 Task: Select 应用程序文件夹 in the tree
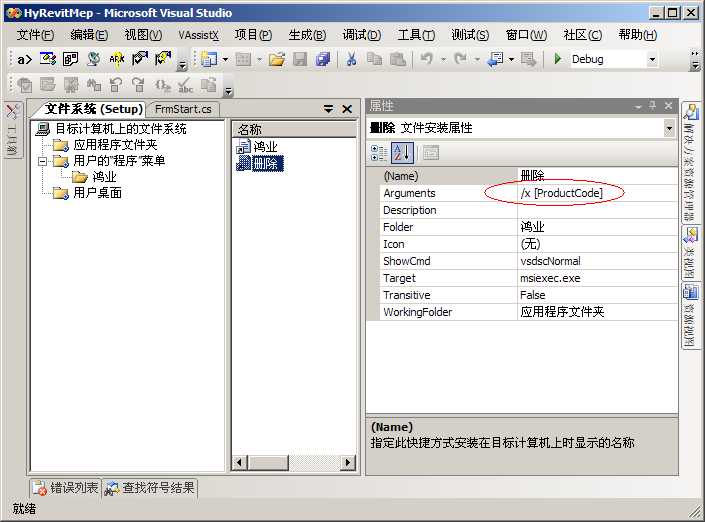(x=115, y=145)
